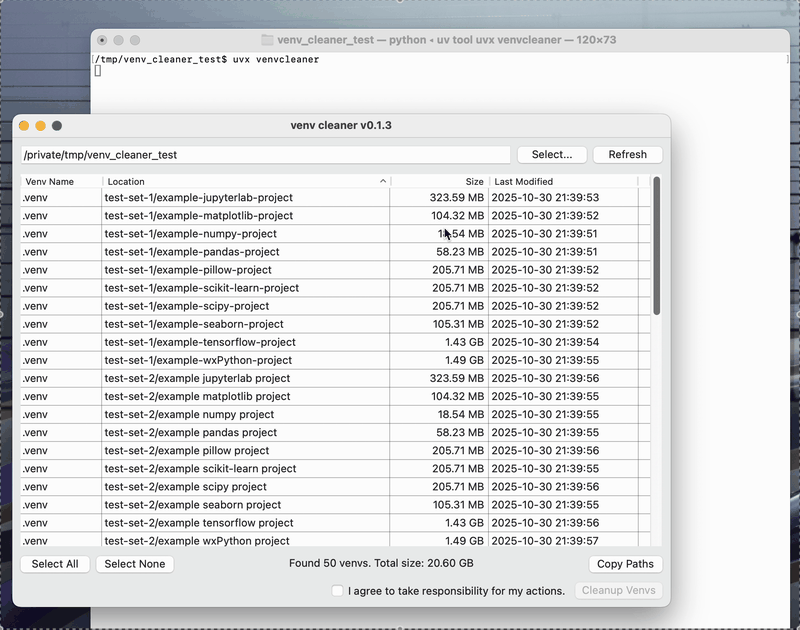Click the Select None button
This screenshot has width=800, height=630.
coord(135,564)
